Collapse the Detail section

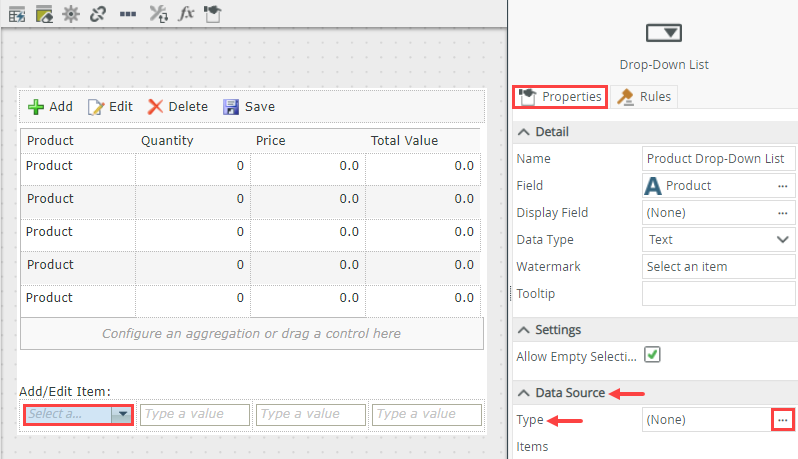coord(523,132)
